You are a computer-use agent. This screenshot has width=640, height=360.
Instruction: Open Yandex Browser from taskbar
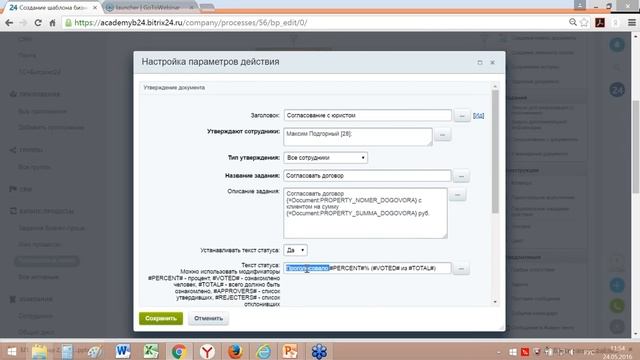click(207, 351)
